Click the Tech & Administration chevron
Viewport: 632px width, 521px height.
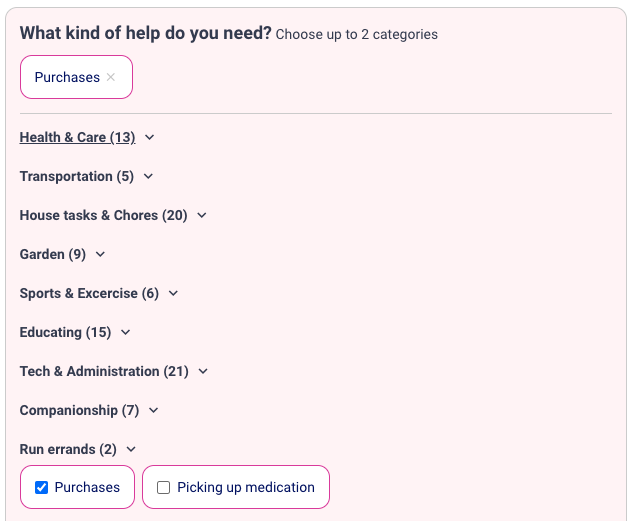[203, 372]
